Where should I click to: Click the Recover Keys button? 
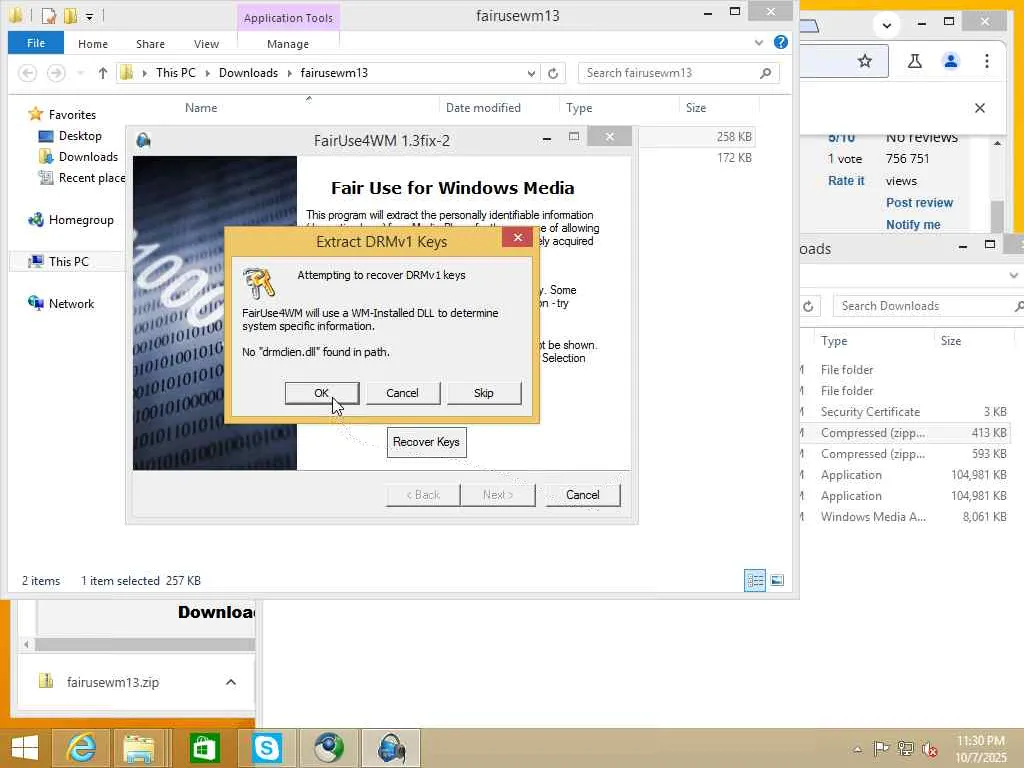[x=426, y=442]
